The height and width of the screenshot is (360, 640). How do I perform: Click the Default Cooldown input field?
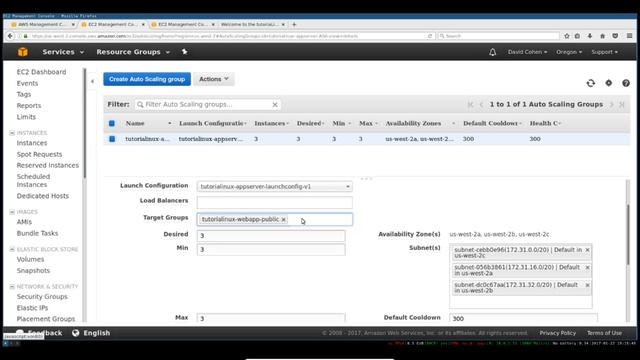pos(523,318)
